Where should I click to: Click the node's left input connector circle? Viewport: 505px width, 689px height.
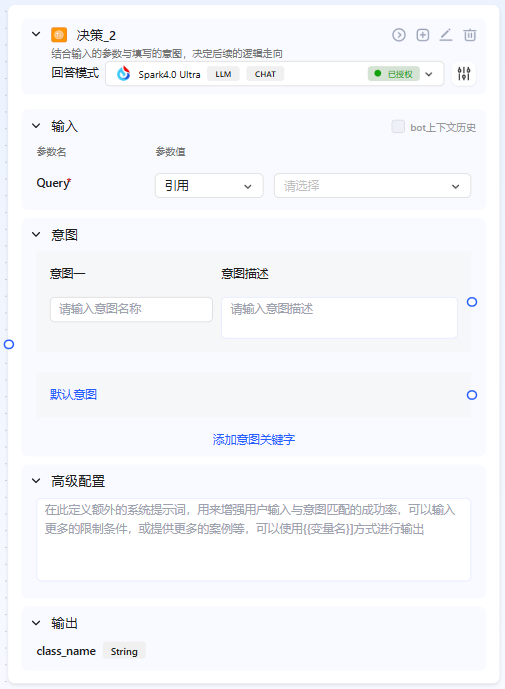9,344
